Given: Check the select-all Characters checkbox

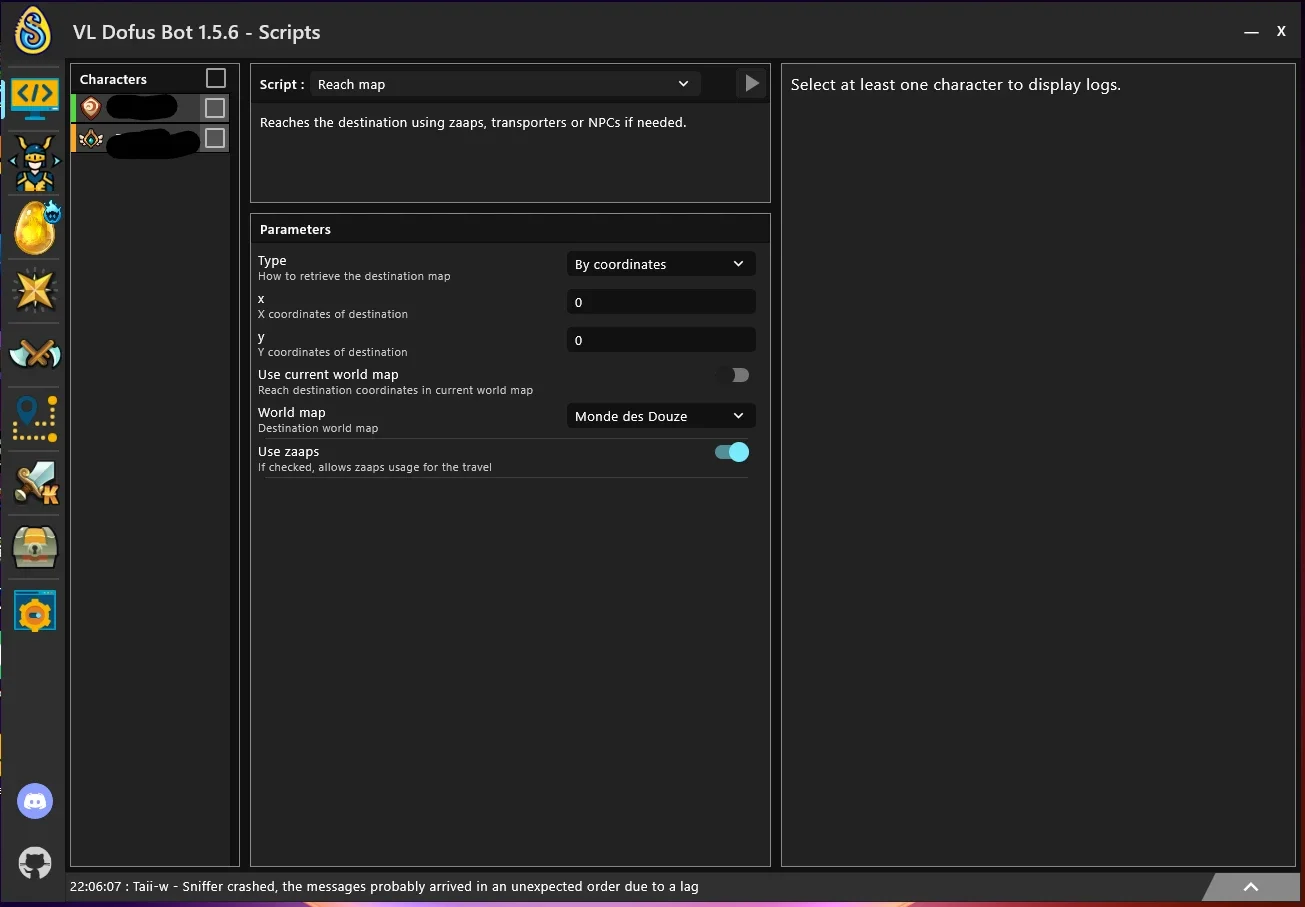Looking at the screenshot, I should pos(215,78).
